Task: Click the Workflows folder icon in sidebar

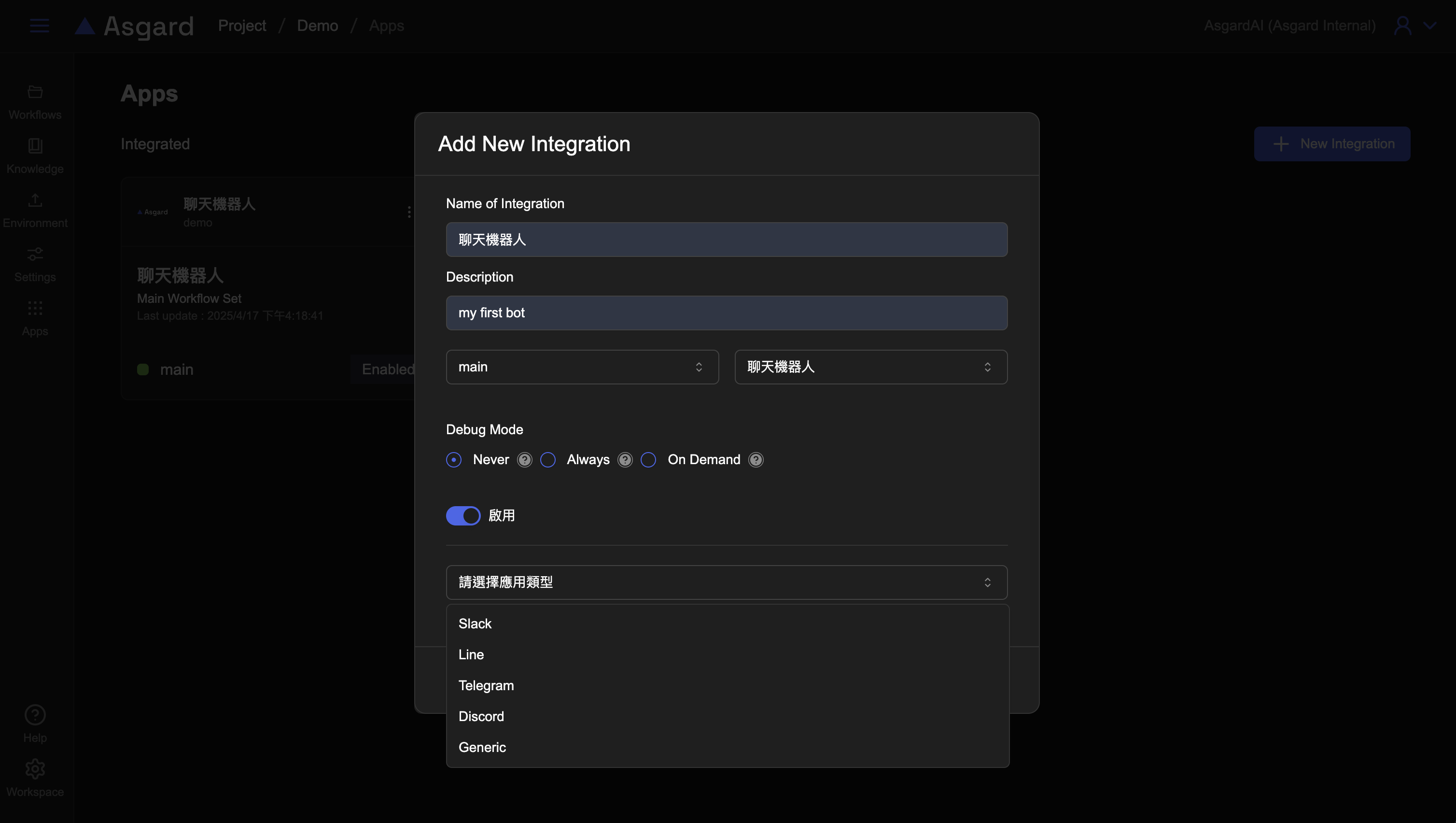Action: click(35, 92)
